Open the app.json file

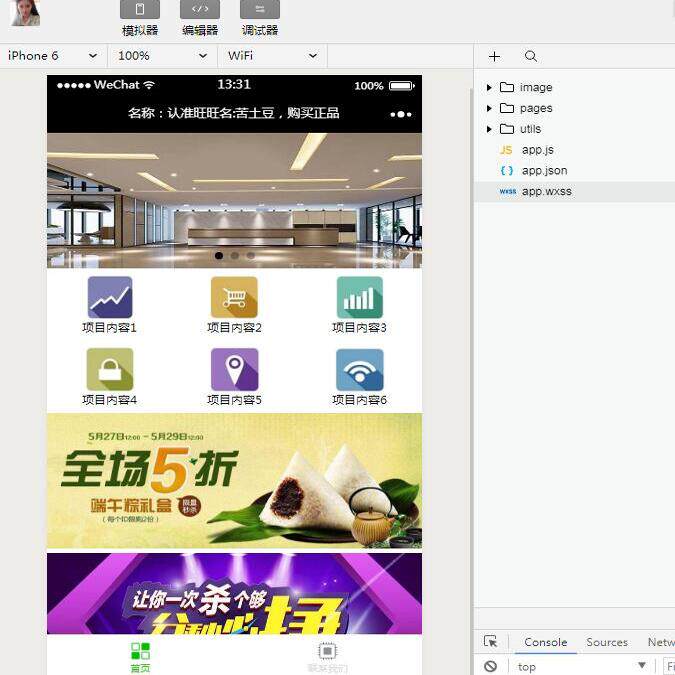[x=574, y=170]
